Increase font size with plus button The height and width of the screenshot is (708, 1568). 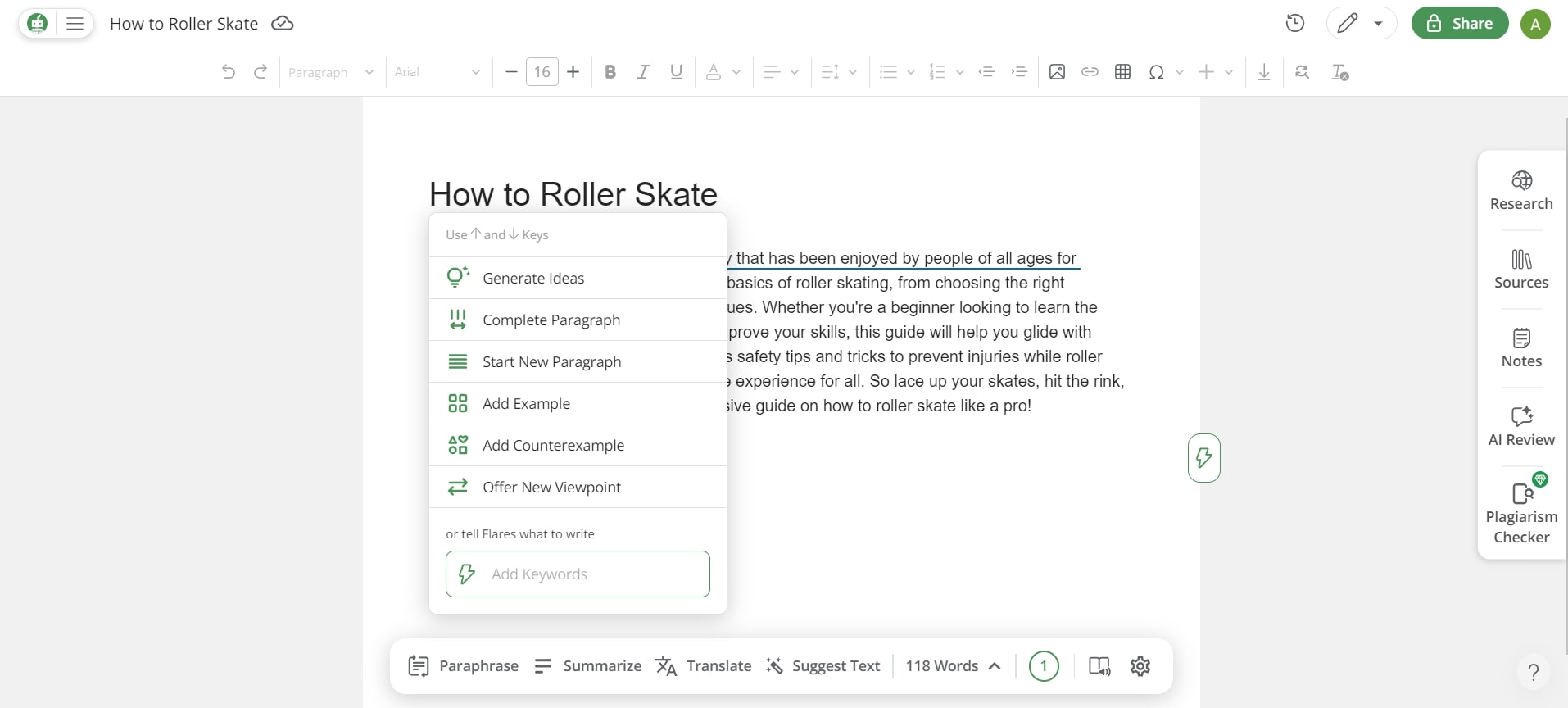pyautogui.click(x=573, y=72)
